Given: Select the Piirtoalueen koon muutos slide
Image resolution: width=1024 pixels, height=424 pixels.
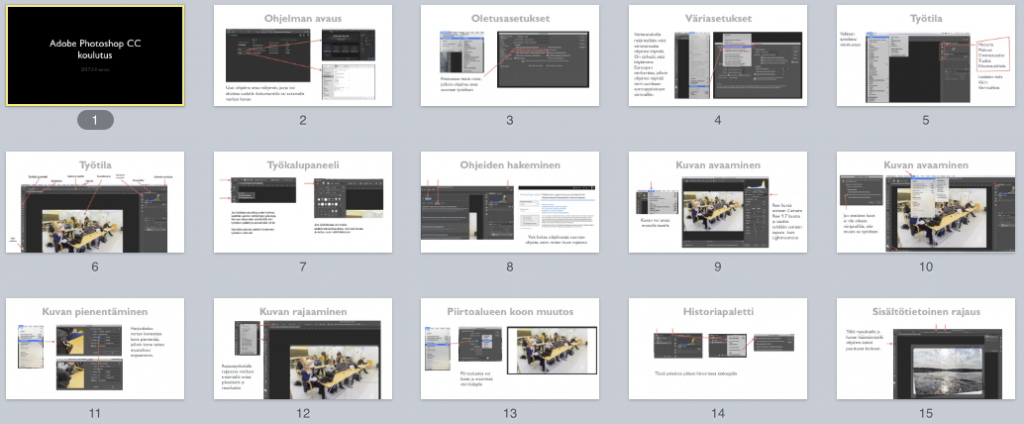Looking at the screenshot, I should pos(510,349).
